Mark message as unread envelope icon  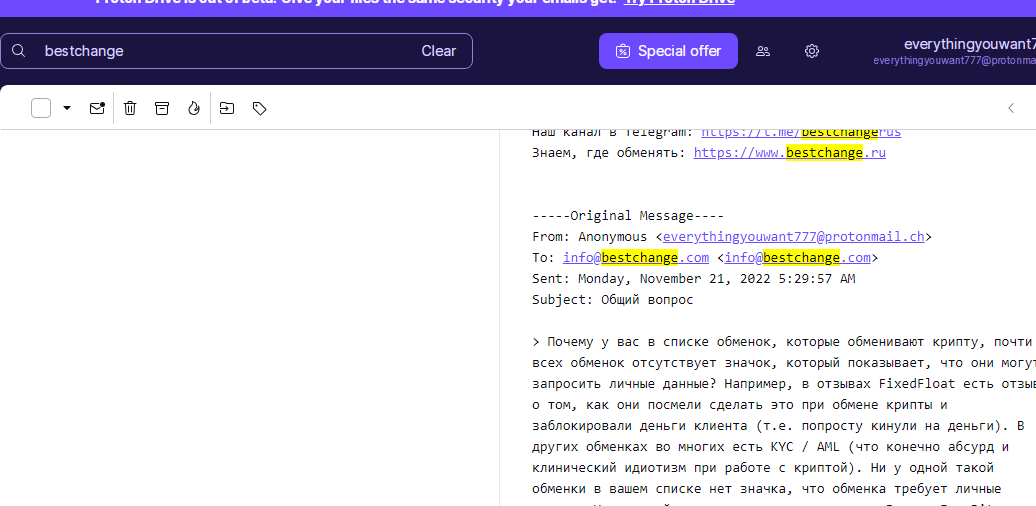97,108
